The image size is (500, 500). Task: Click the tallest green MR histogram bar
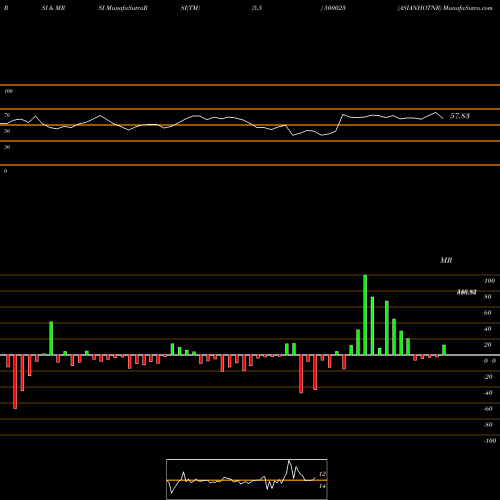tap(365, 315)
